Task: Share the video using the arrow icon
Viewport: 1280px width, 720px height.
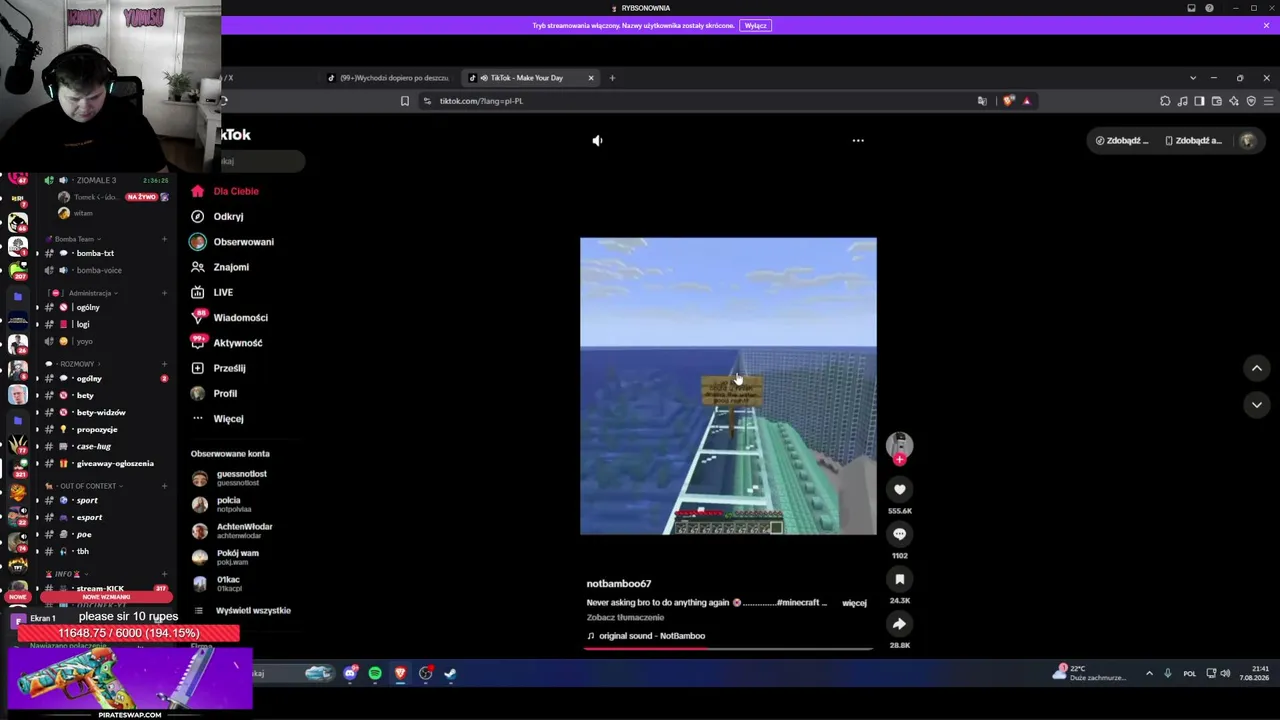Action: 899,624
